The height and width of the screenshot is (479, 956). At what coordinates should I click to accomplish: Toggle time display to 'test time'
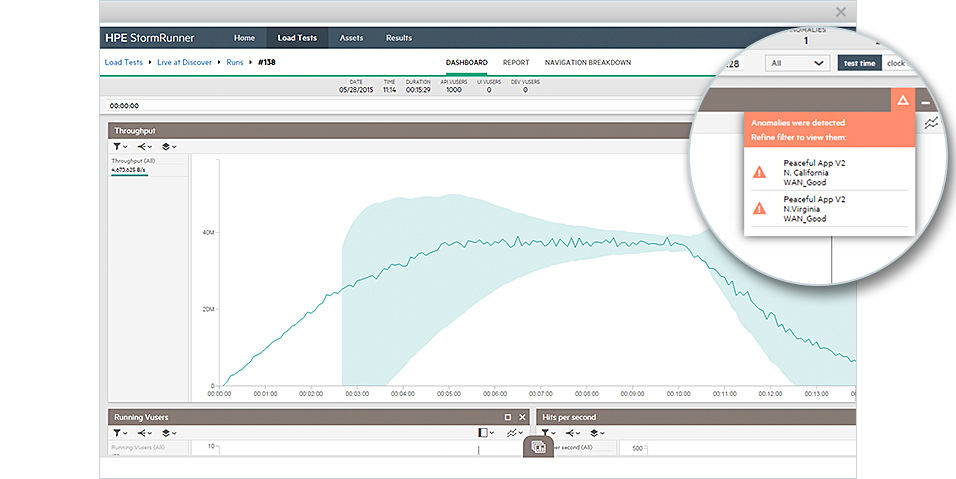click(x=860, y=63)
